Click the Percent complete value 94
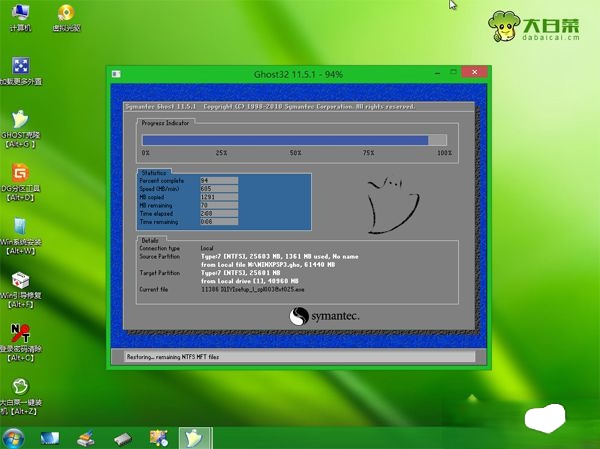600x449 pixels. (219, 181)
